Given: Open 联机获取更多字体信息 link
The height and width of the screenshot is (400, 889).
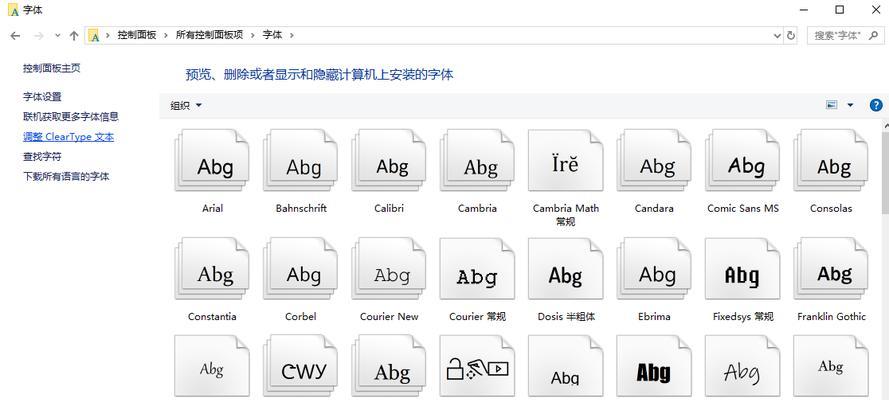Looking at the screenshot, I should (x=71, y=117).
